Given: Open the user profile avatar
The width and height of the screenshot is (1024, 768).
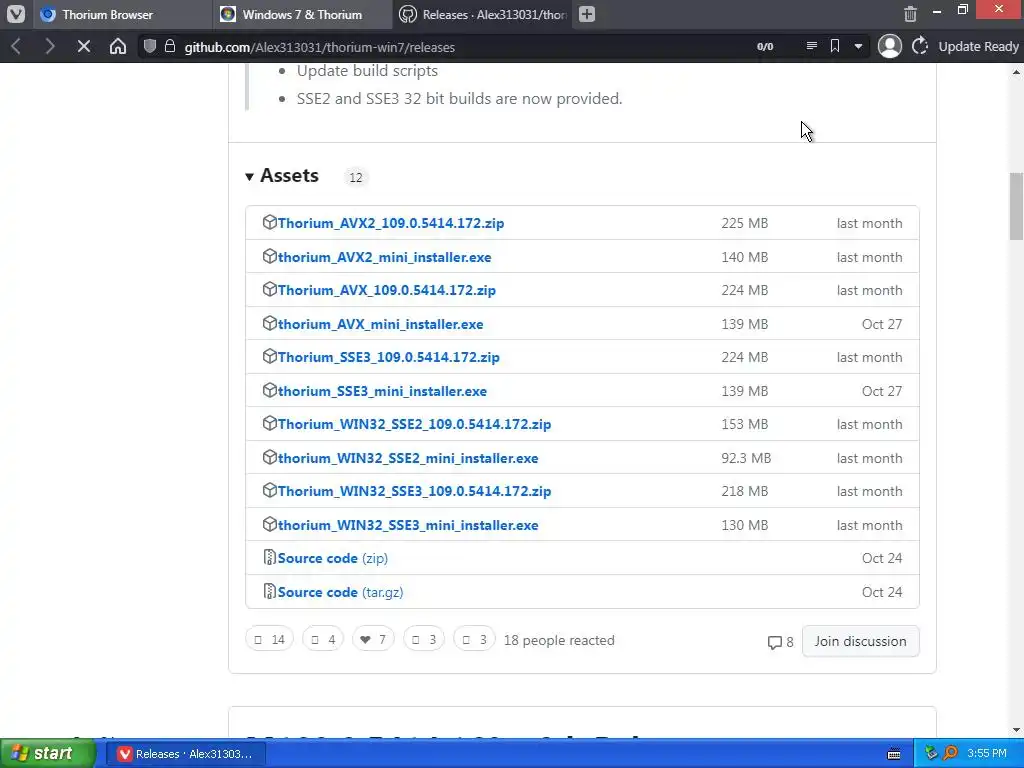Looking at the screenshot, I should coord(889,46).
